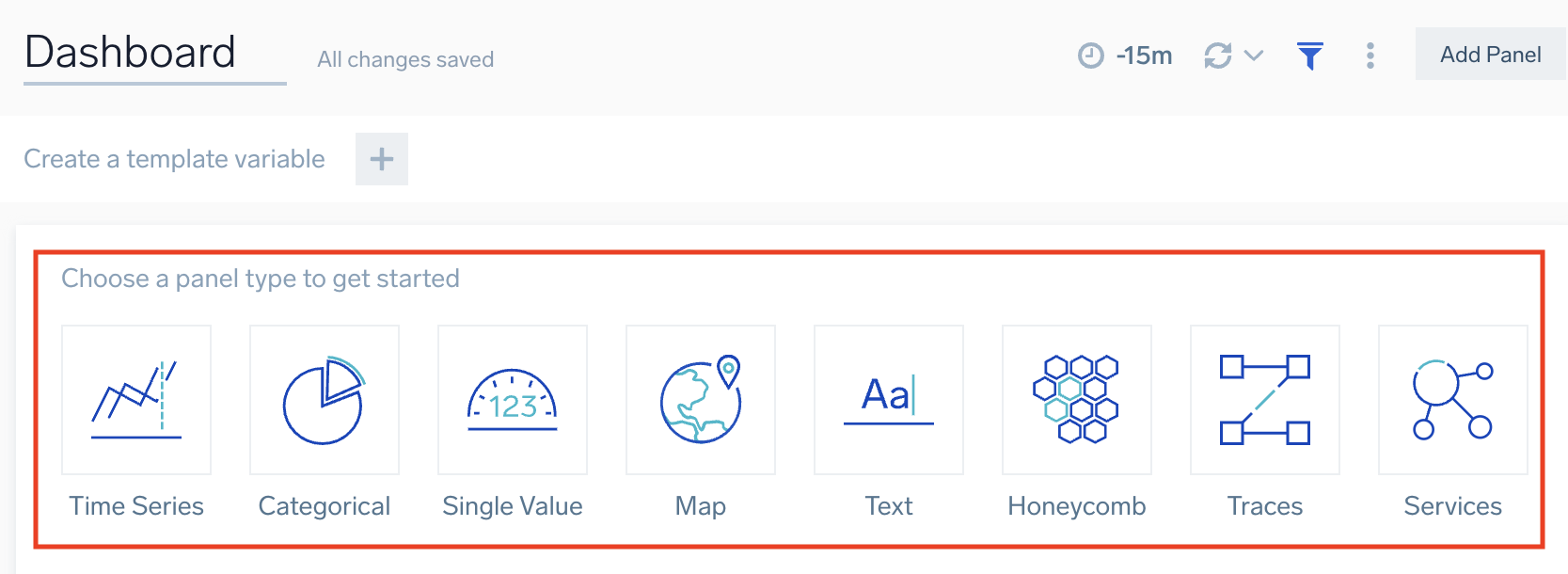
Task: Select the Time Series panel icon
Action: pyautogui.click(x=136, y=400)
